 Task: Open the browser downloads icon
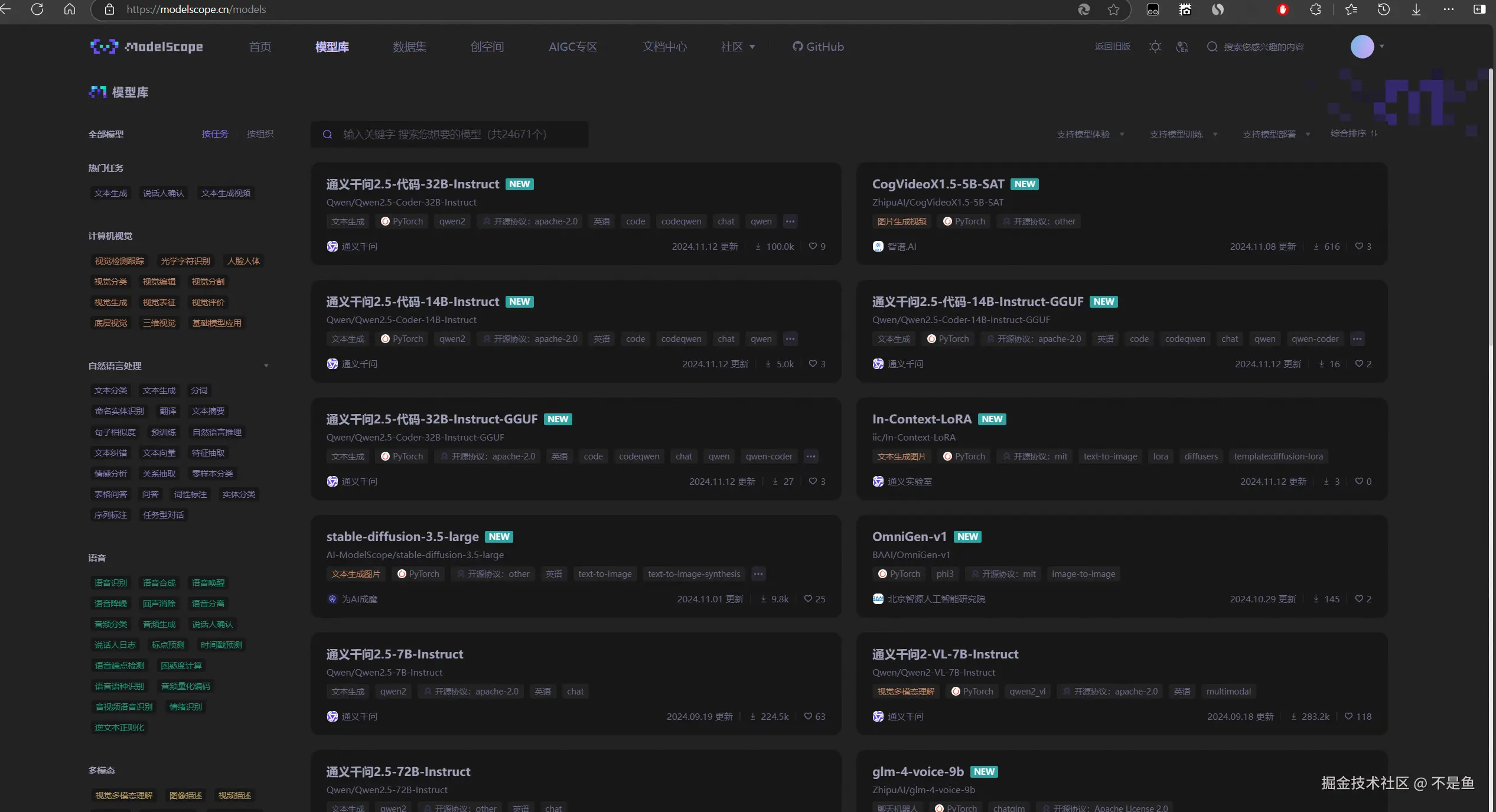click(1416, 9)
